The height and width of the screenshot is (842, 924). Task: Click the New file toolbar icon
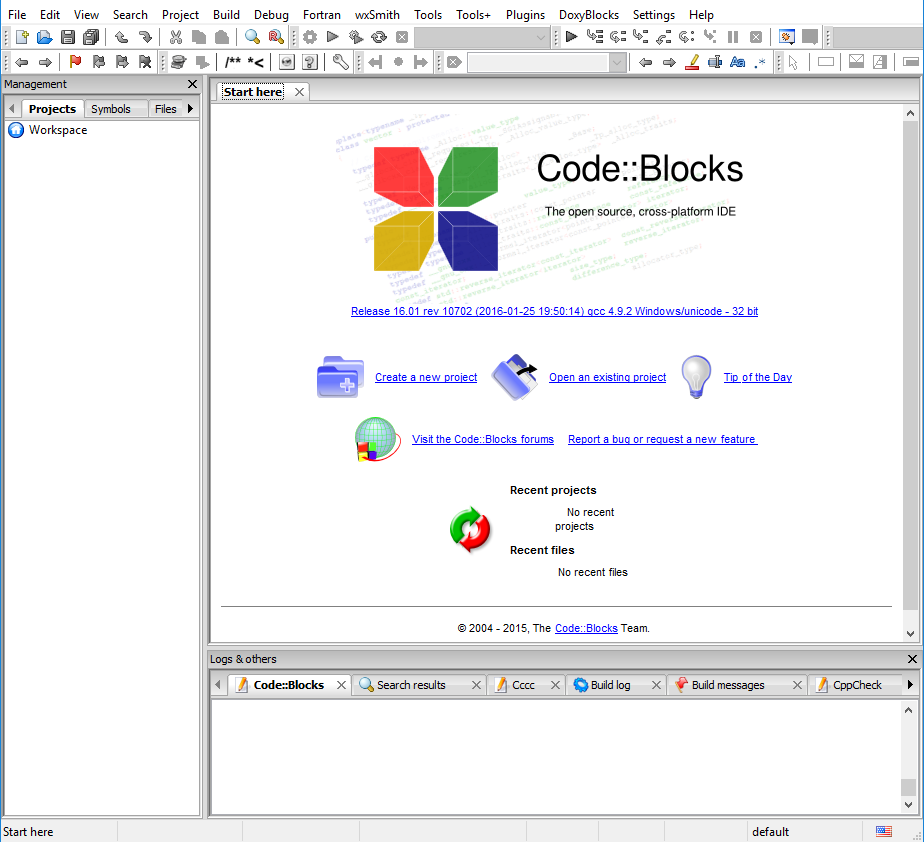coord(21,37)
